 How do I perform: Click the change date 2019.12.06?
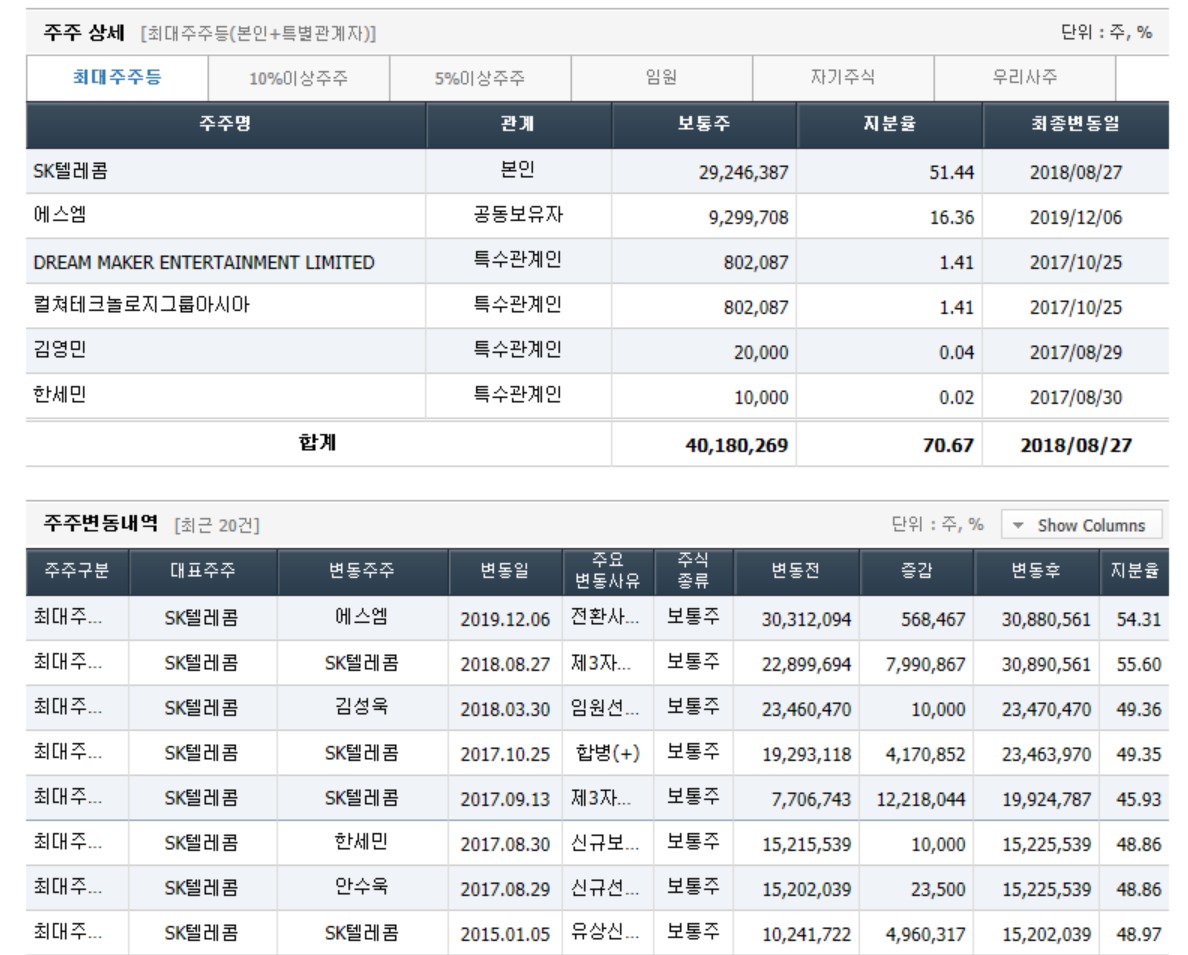point(505,619)
